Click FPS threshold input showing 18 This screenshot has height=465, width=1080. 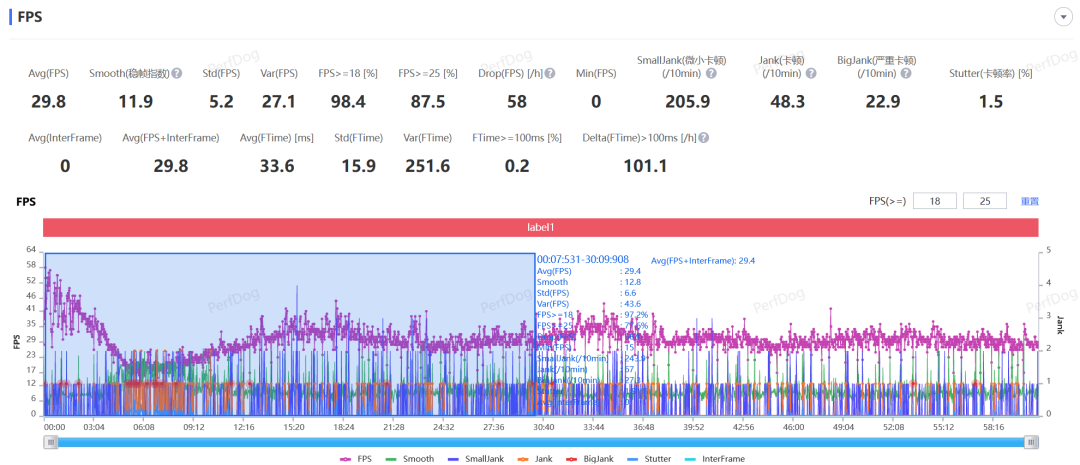pyautogui.click(x=934, y=201)
